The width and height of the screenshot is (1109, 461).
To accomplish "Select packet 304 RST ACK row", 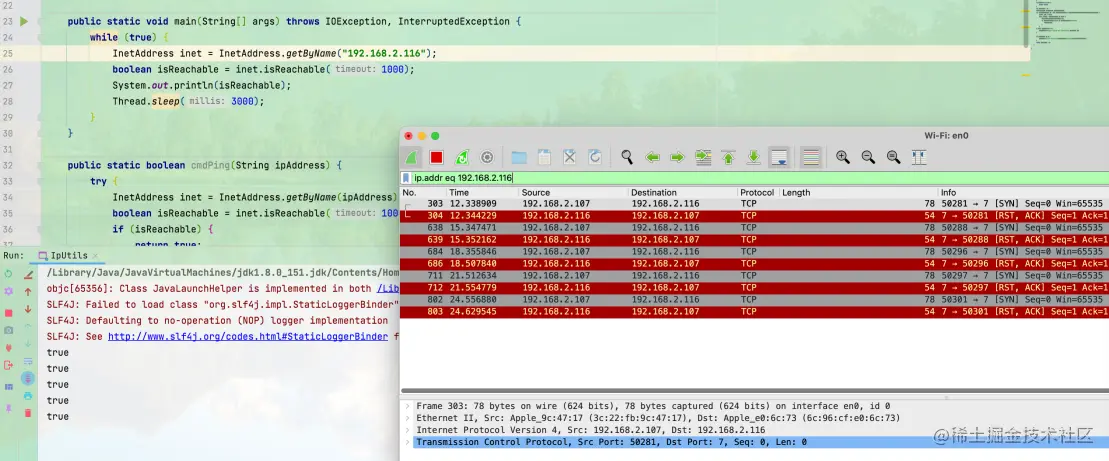I will coord(754,216).
